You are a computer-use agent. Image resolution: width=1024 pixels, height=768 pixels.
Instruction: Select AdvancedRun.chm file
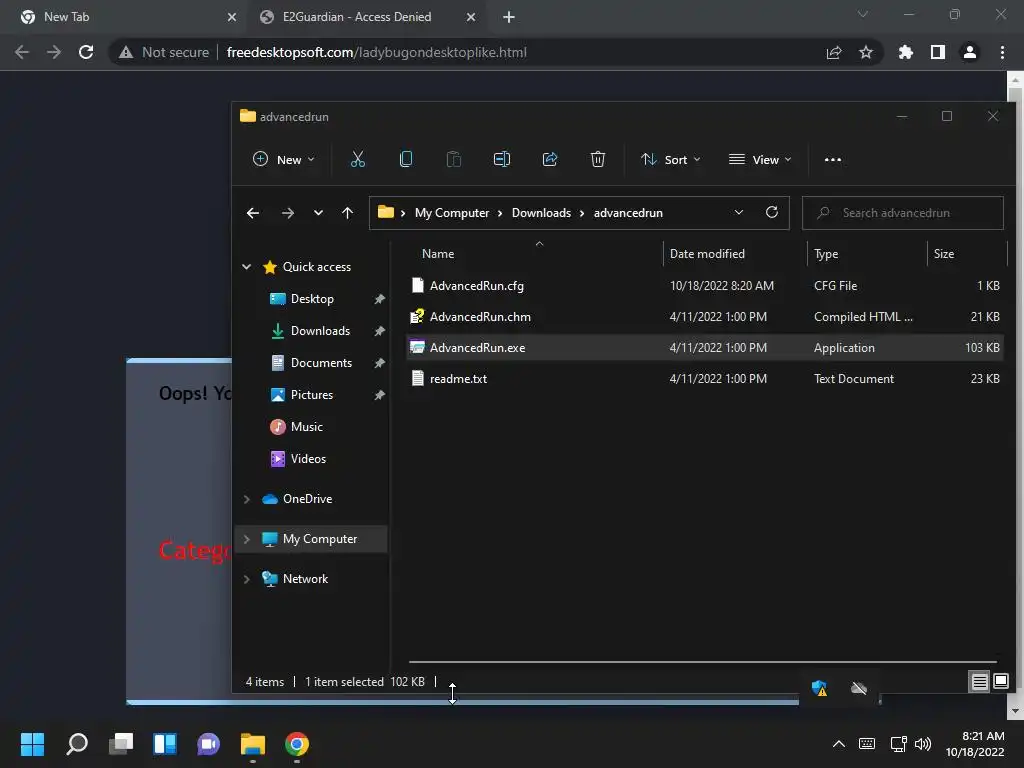tap(705, 317)
